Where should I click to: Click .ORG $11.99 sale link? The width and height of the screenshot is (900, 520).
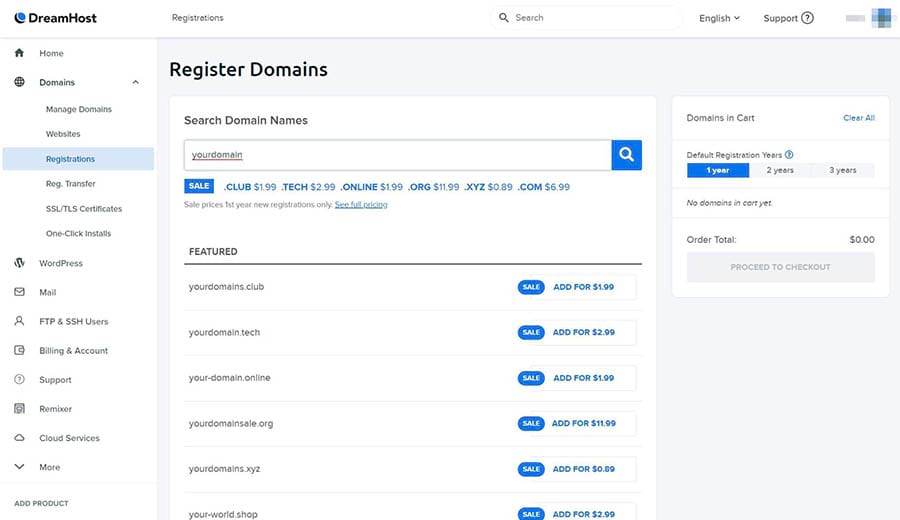(x=433, y=187)
